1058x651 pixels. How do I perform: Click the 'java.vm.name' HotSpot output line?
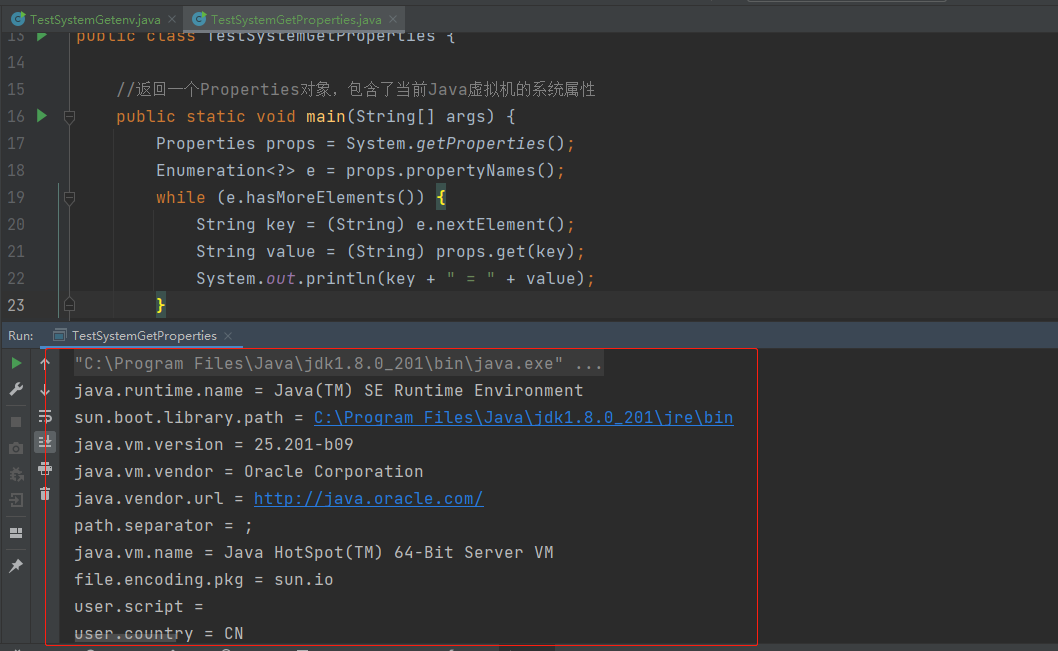pos(314,553)
